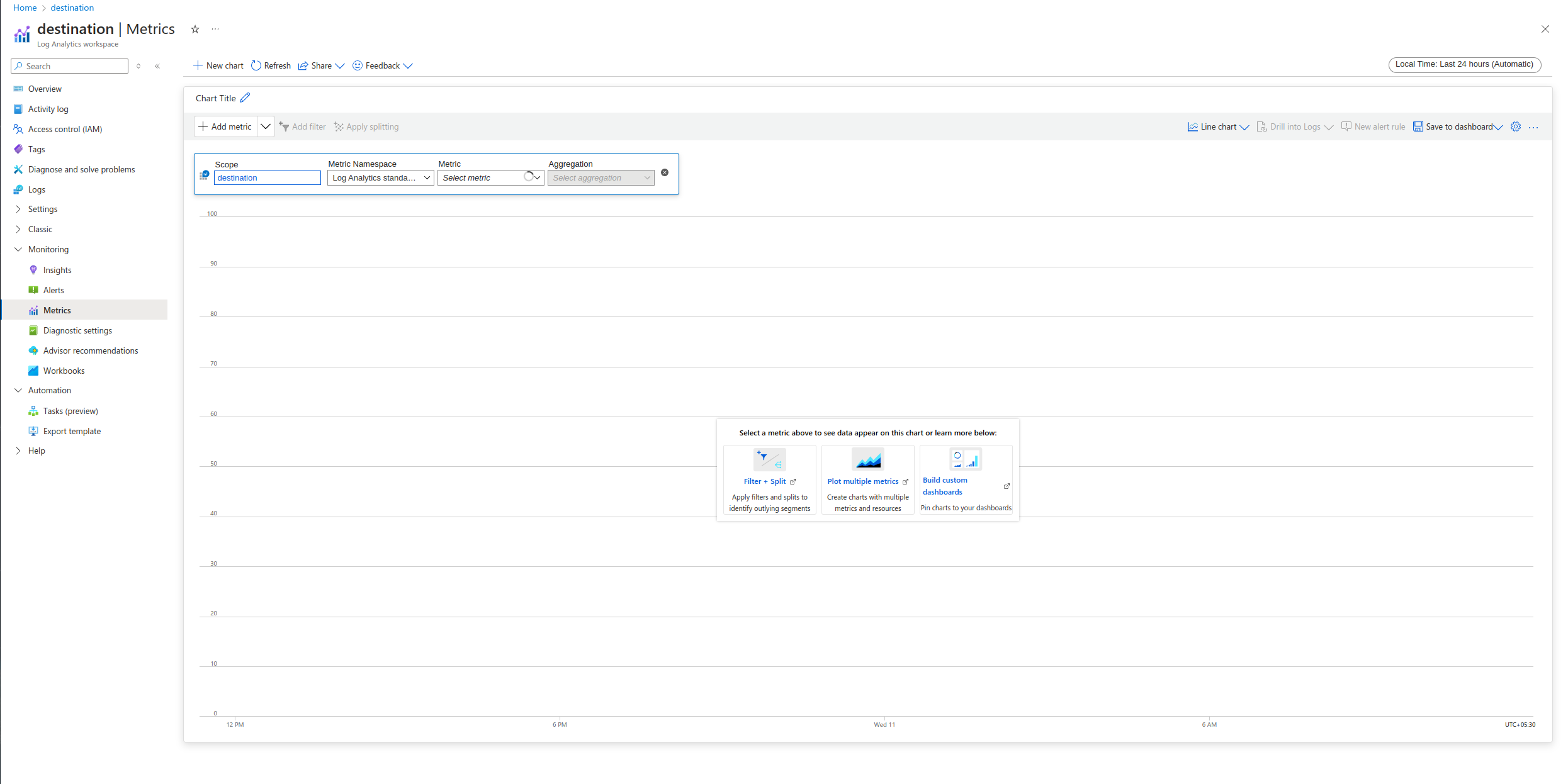Click the Advisor recommendations icon

pyautogui.click(x=33, y=350)
